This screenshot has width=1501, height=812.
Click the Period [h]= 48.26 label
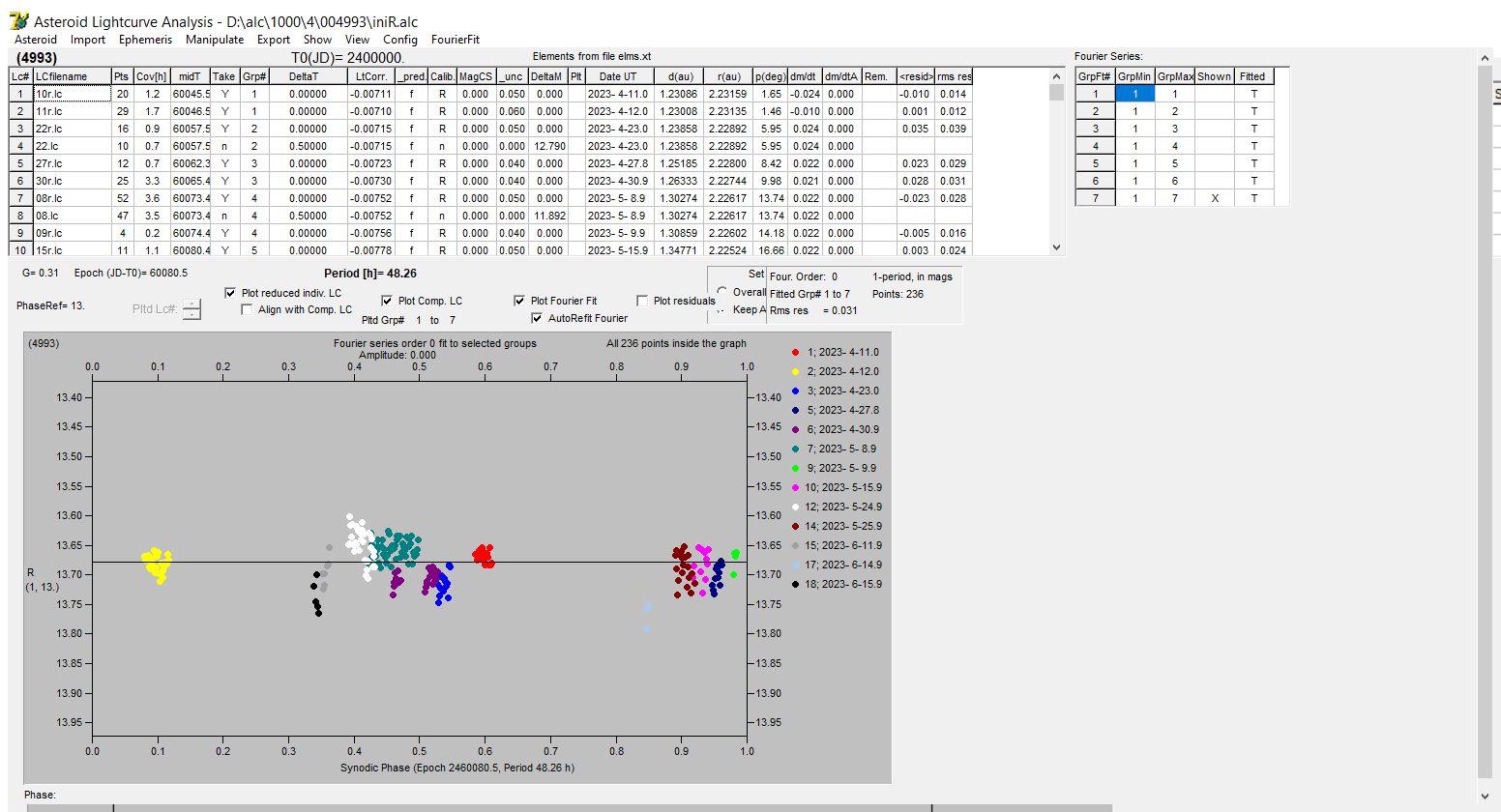coord(370,274)
